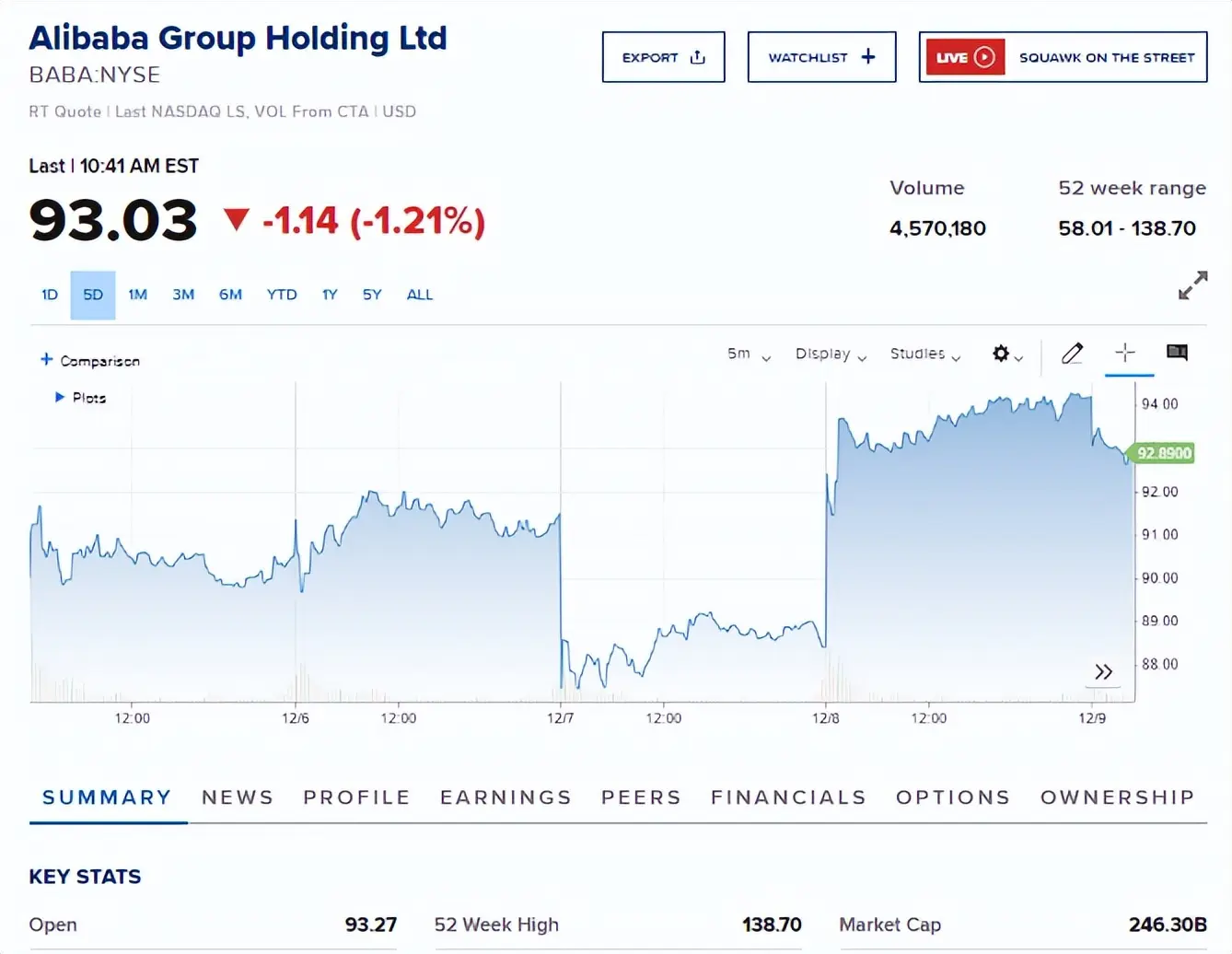The image size is (1232, 954).
Task: Expand chart to fullscreen arrows
Action: click(x=1192, y=285)
